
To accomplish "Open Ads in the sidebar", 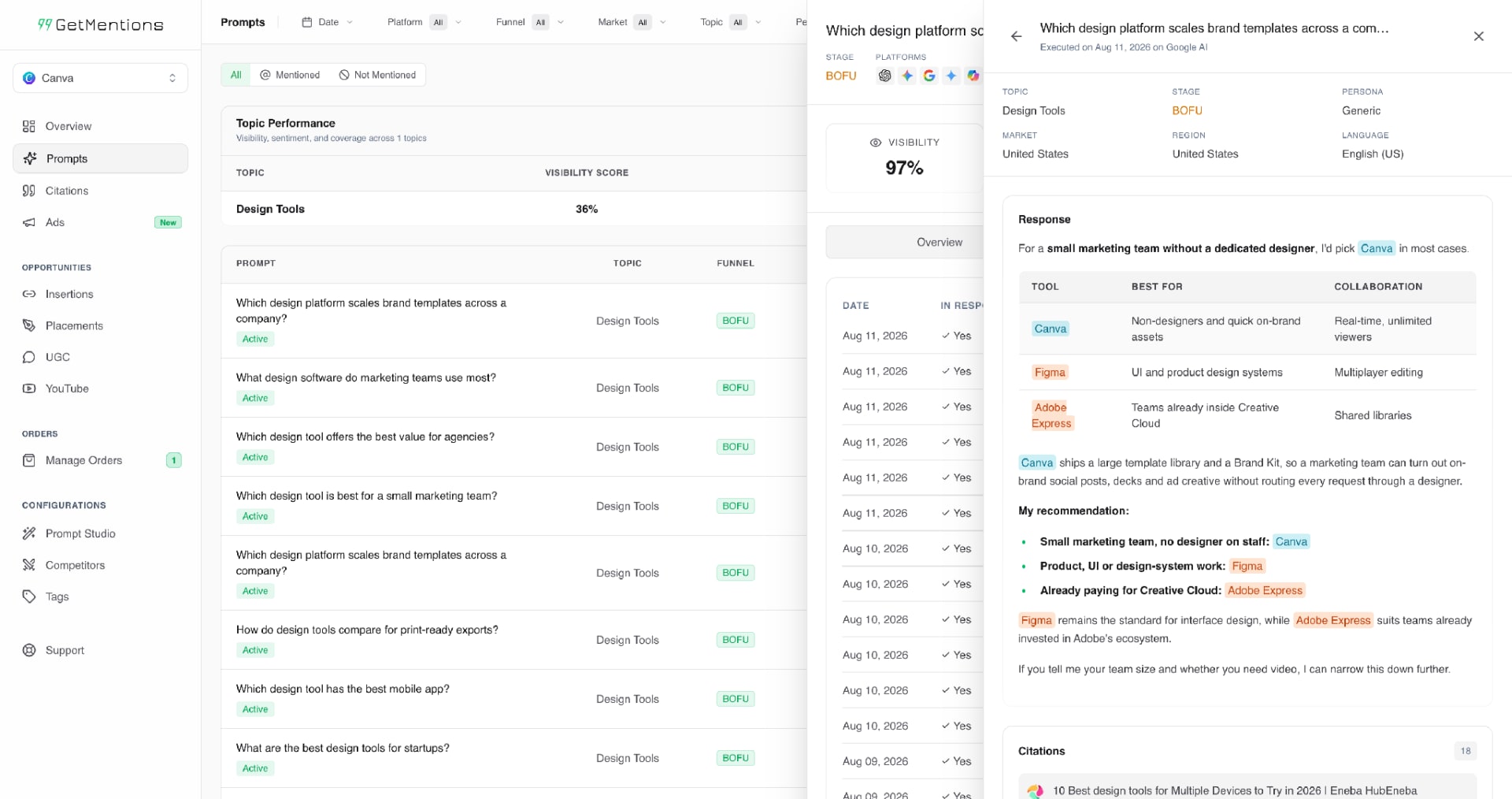I will (x=100, y=222).
